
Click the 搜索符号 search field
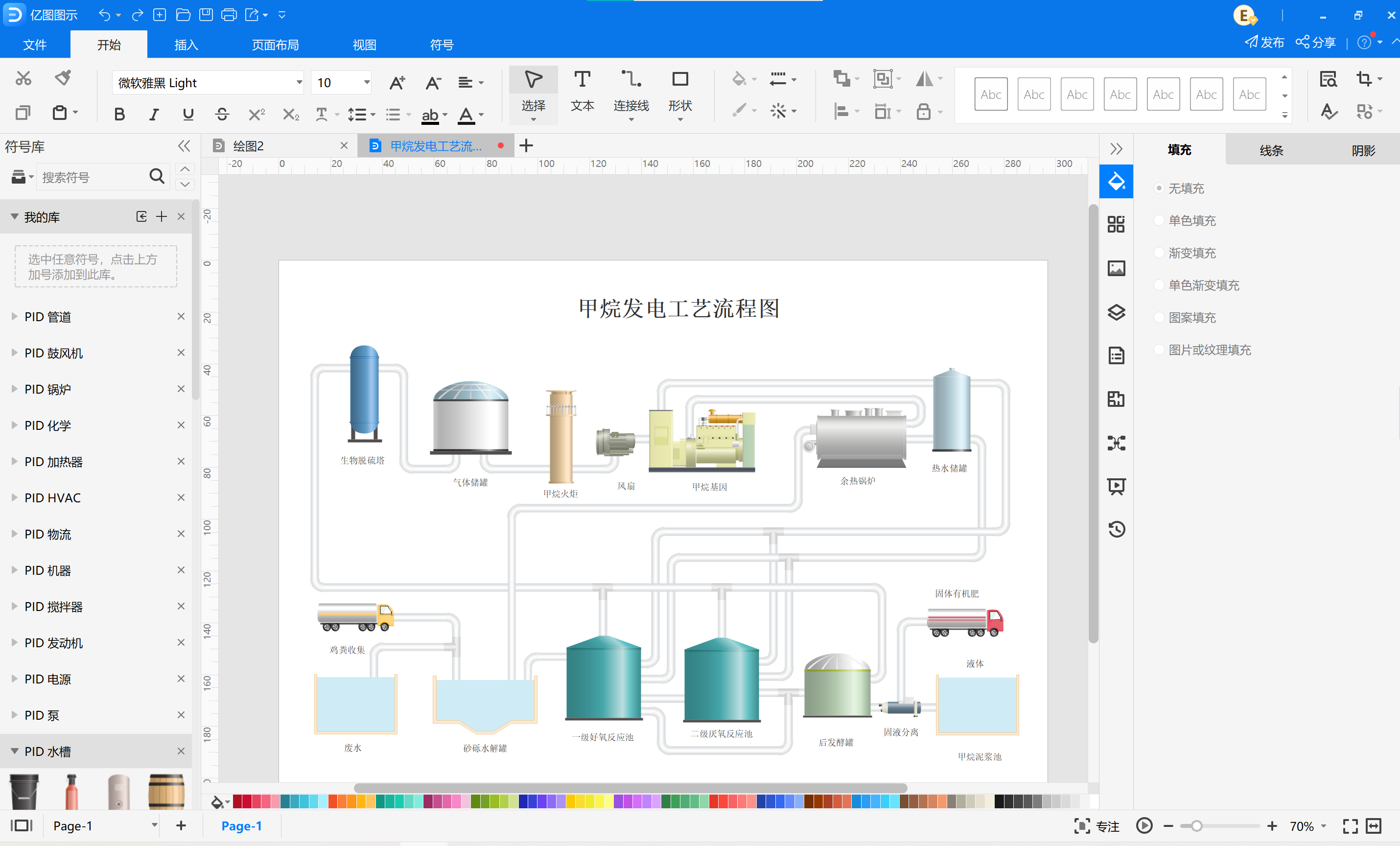(91, 177)
